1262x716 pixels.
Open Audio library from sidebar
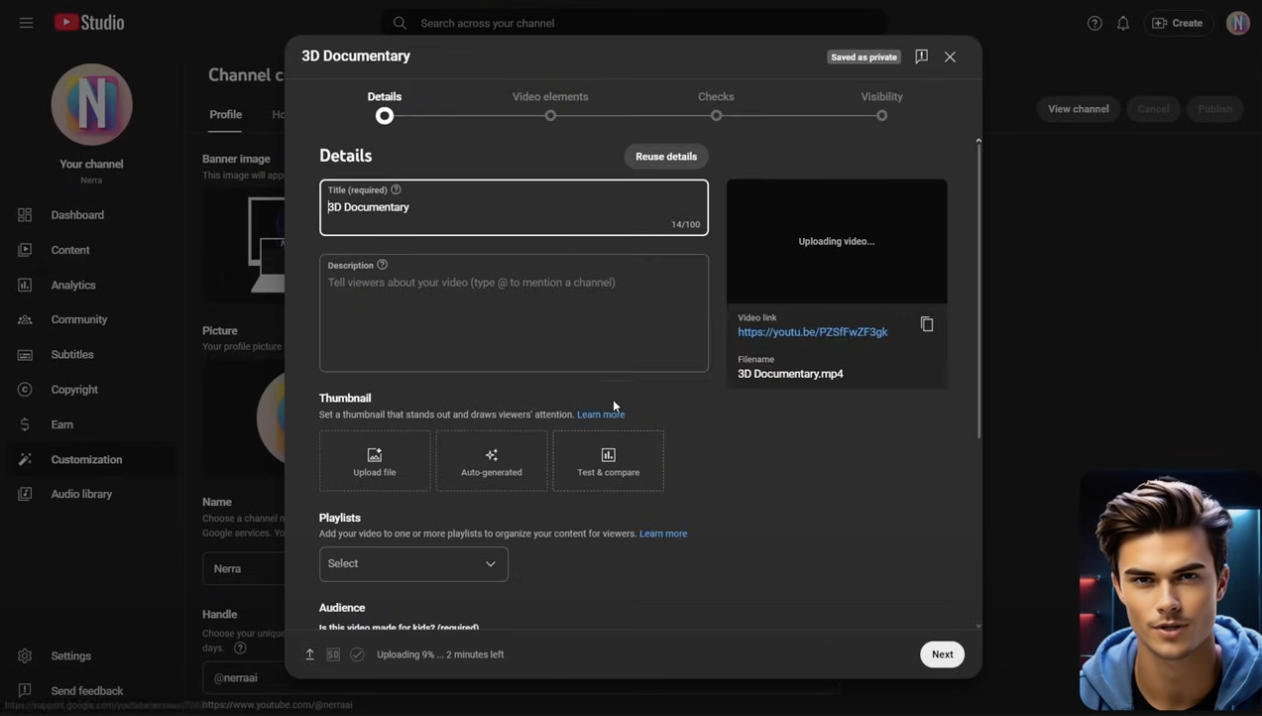[x=81, y=494]
